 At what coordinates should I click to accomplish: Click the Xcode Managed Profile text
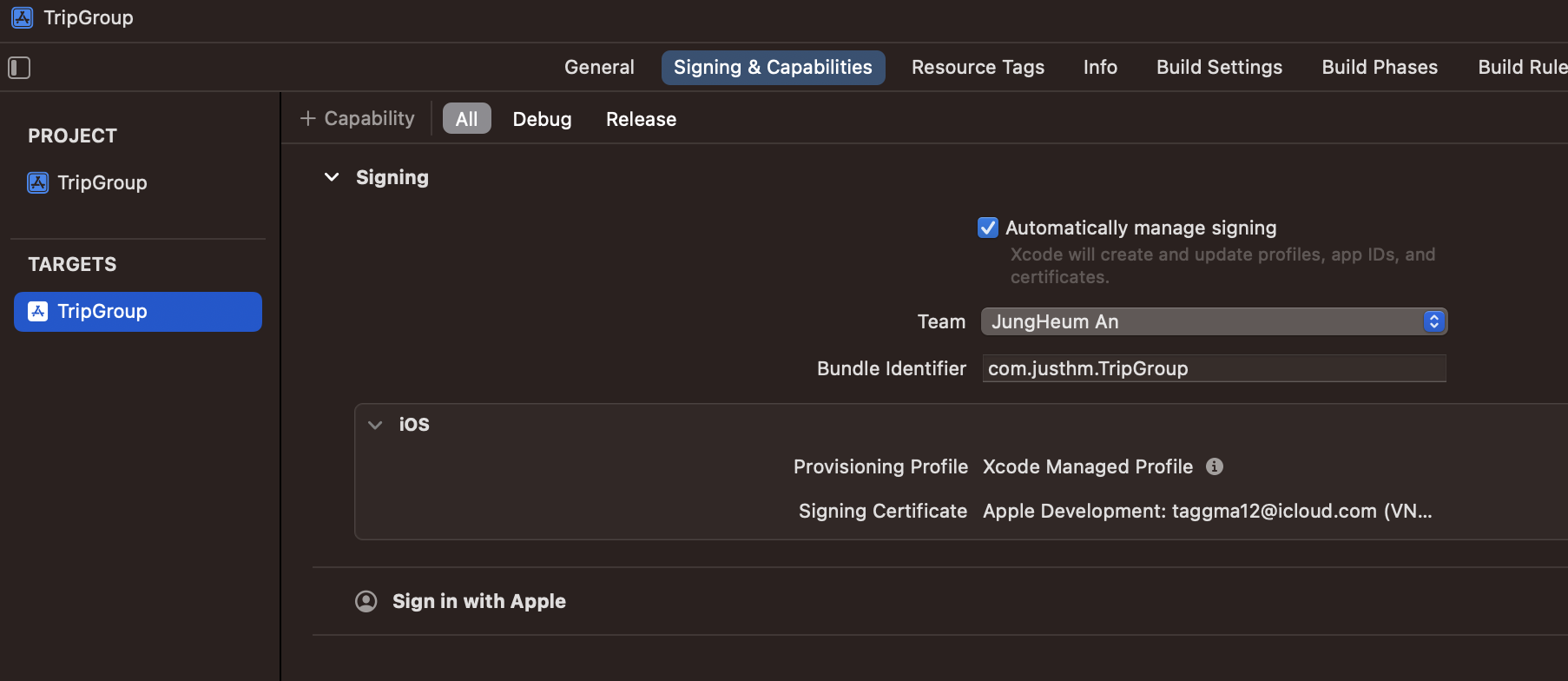pos(1088,466)
